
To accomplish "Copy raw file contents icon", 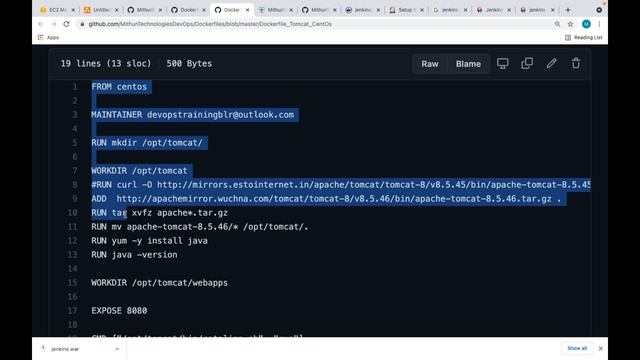I will click(527, 63).
